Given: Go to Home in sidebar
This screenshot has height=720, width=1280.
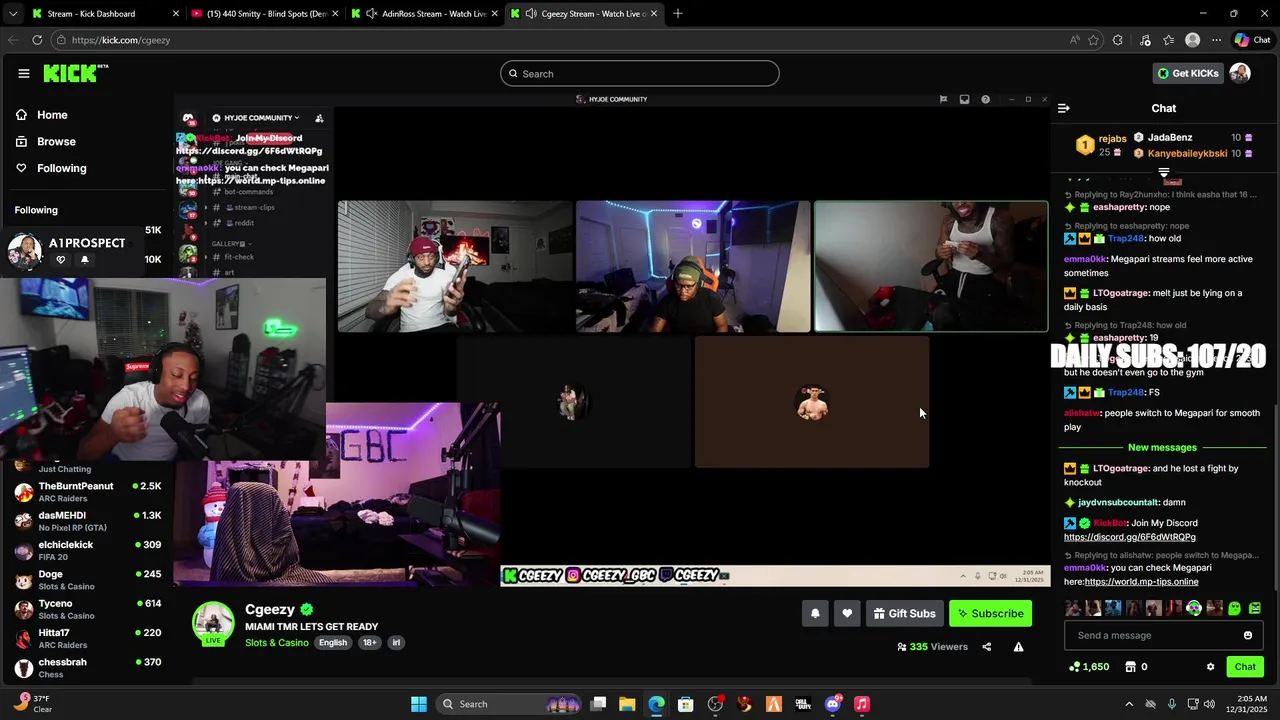Looking at the screenshot, I should click(42, 115).
